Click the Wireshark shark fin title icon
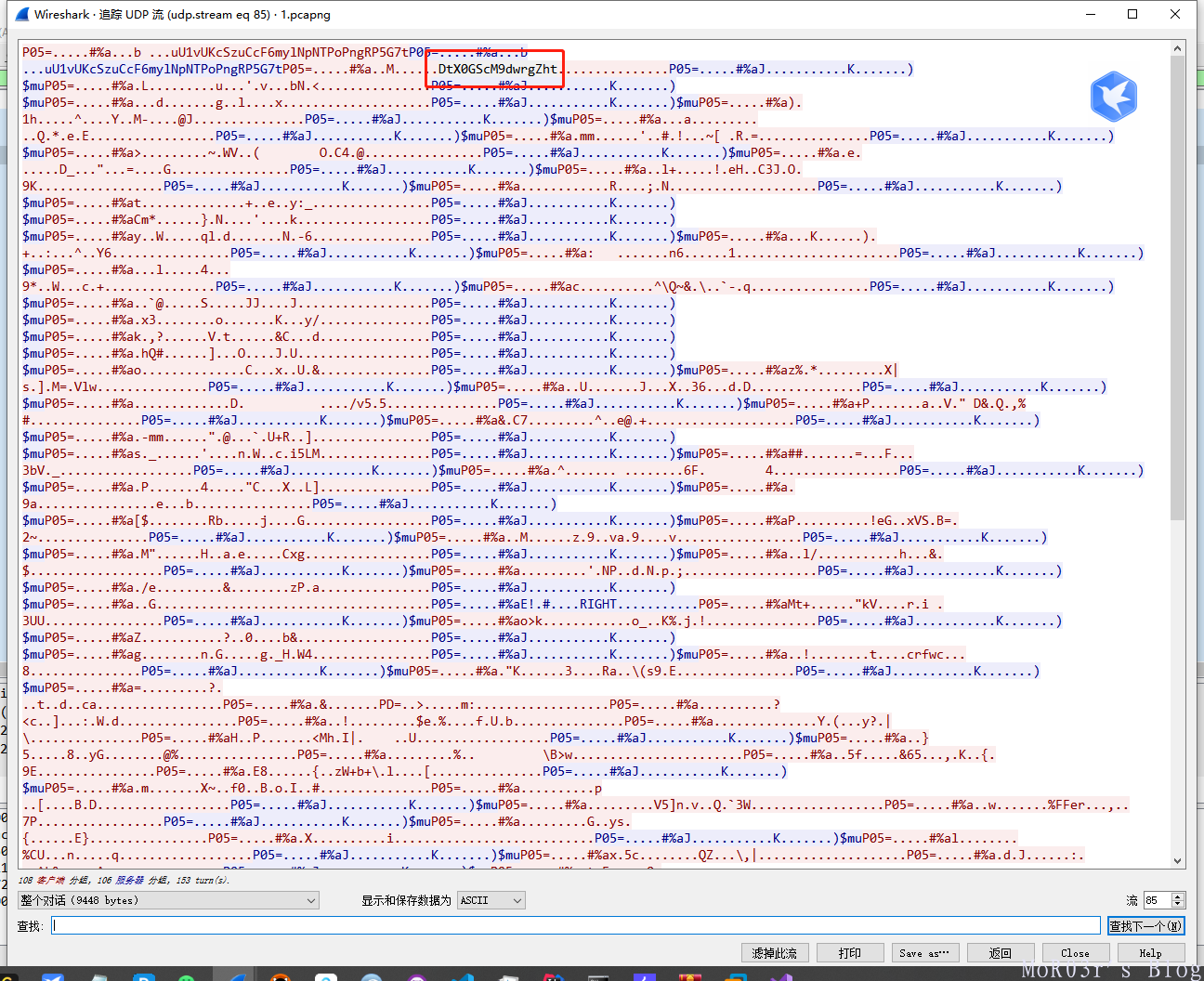Viewport: 1204px width, 981px height. [22, 14]
